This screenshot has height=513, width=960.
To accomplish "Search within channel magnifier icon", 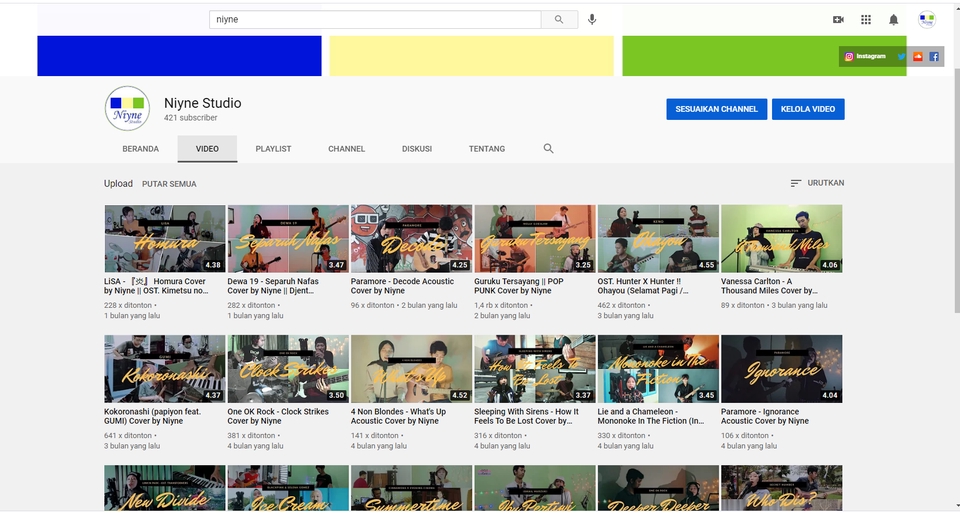I will click(x=548, y=149).
